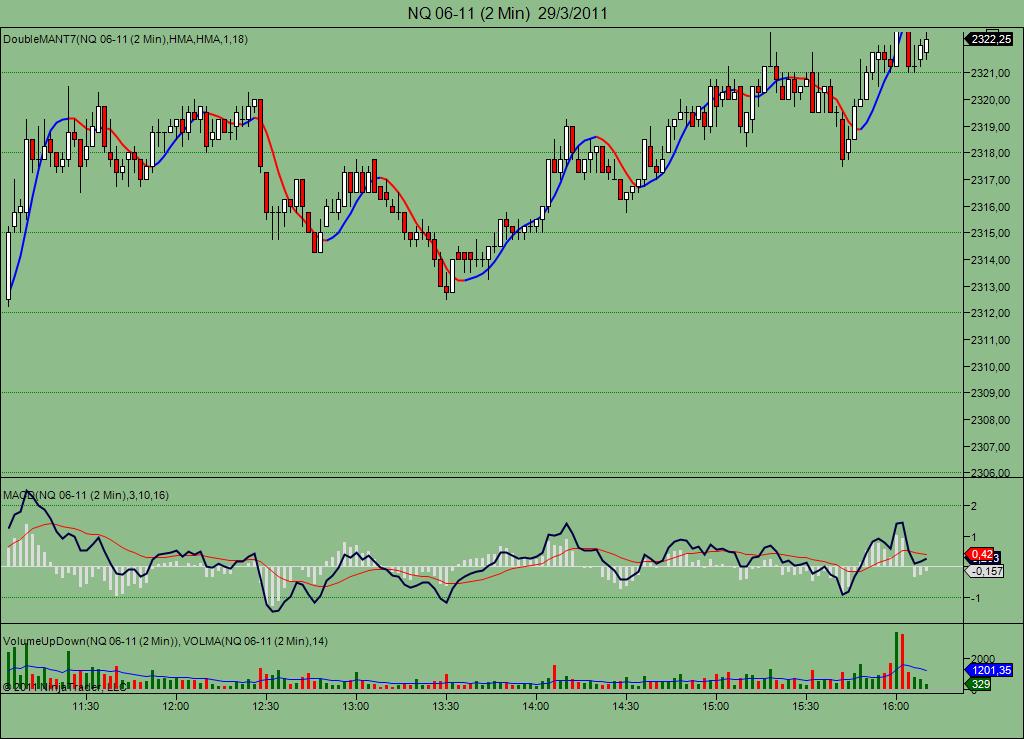This screenshot has height=739, width=1024.
Task: Click the MACD scale value 2
Action: 974,506
